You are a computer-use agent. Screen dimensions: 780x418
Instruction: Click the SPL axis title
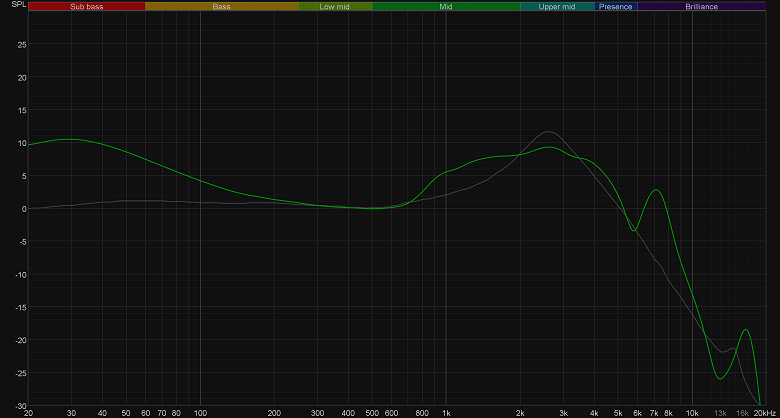pos(18,4)
